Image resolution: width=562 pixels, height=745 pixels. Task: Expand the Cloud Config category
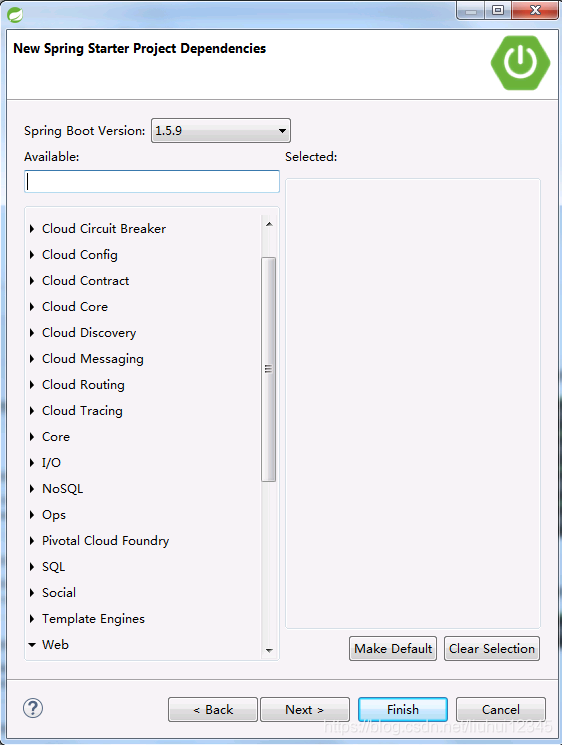(32, 255)
